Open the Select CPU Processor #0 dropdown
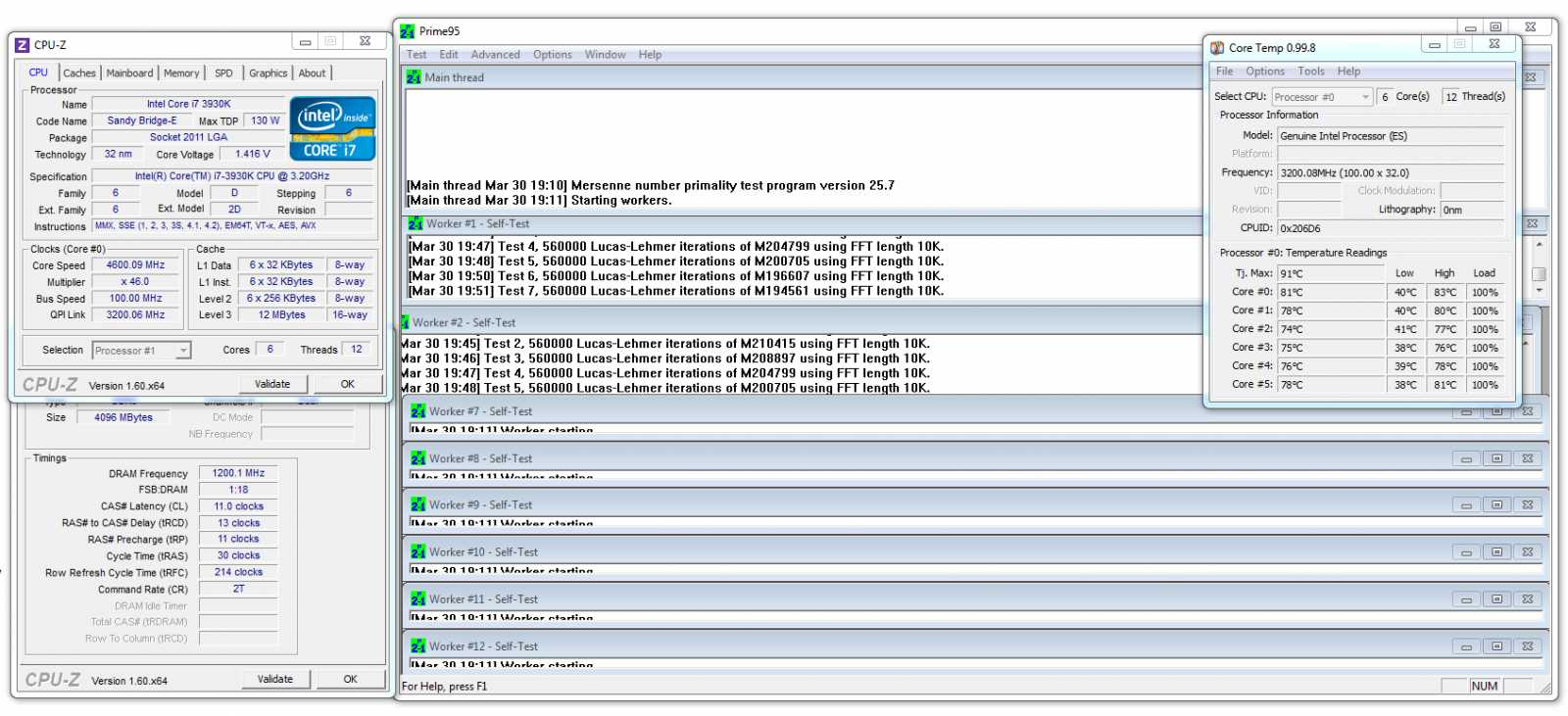Screen dimensions: 1568x716 (x=1322, y=97)
